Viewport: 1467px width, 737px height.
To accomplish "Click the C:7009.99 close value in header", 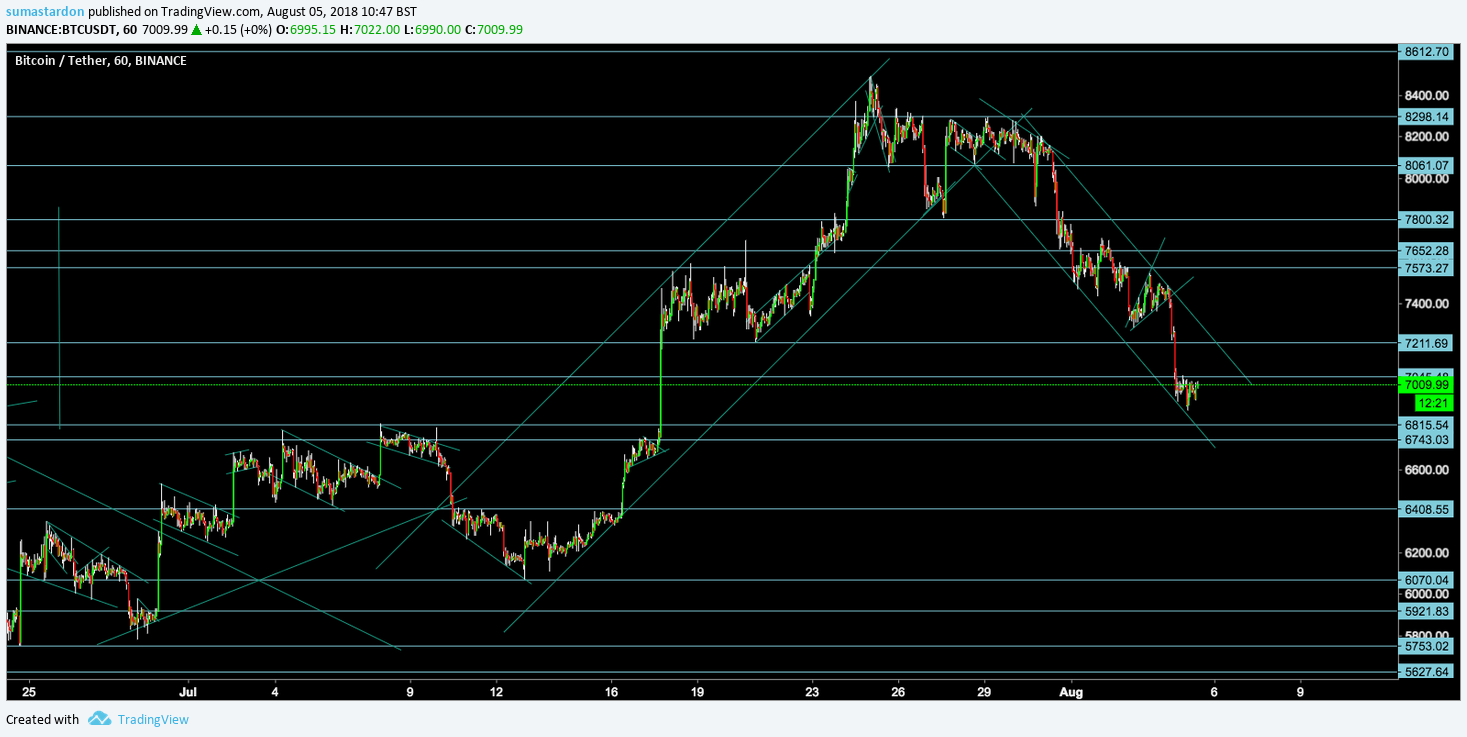I will click(494, 29).
